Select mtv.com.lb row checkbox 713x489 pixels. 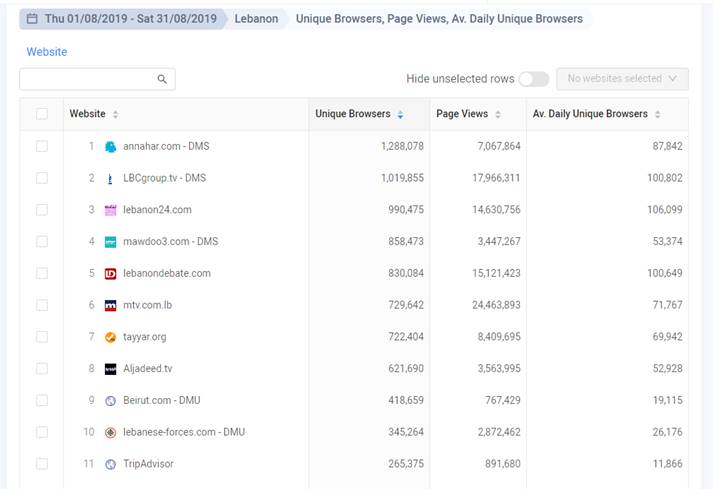point(42,305)
